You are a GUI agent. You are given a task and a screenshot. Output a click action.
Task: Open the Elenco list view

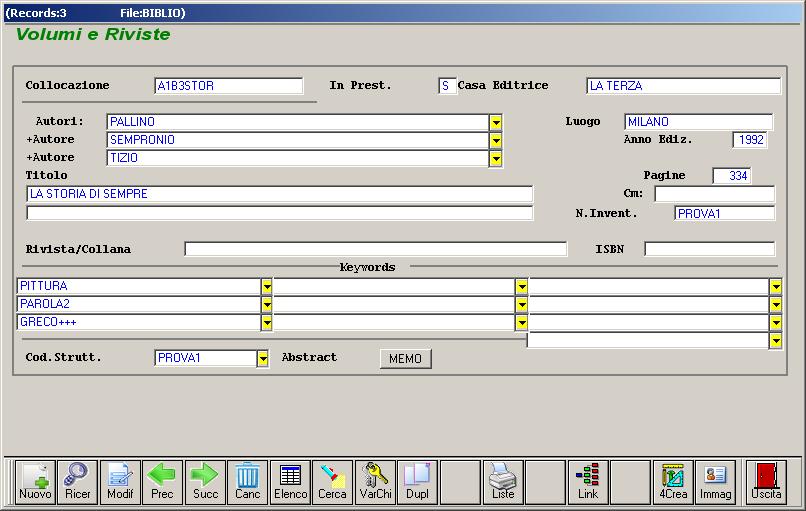coord(290,482)
